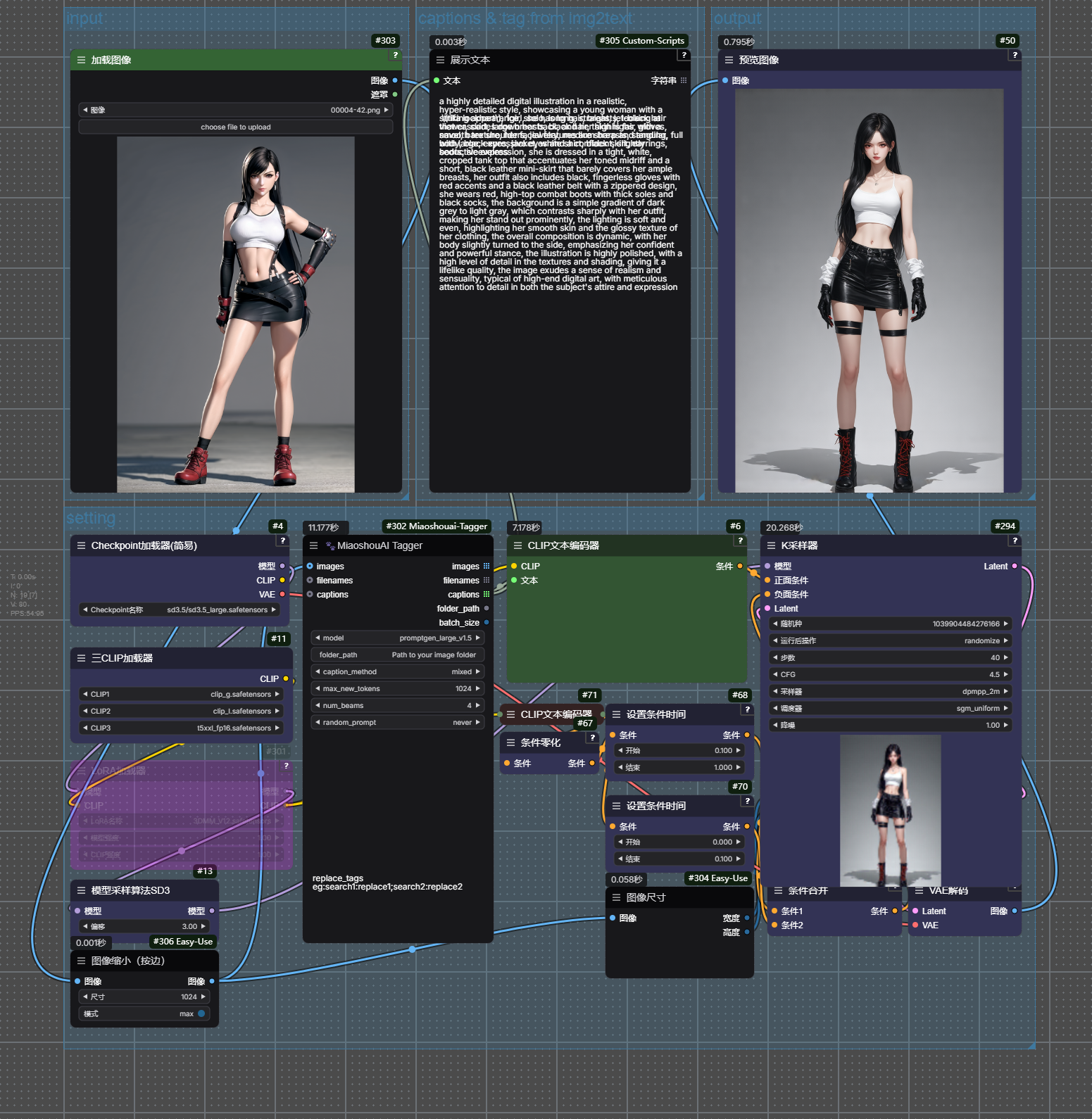
Task: Click the loaded input image in 加载图像
Action: (x=236, y=315)
